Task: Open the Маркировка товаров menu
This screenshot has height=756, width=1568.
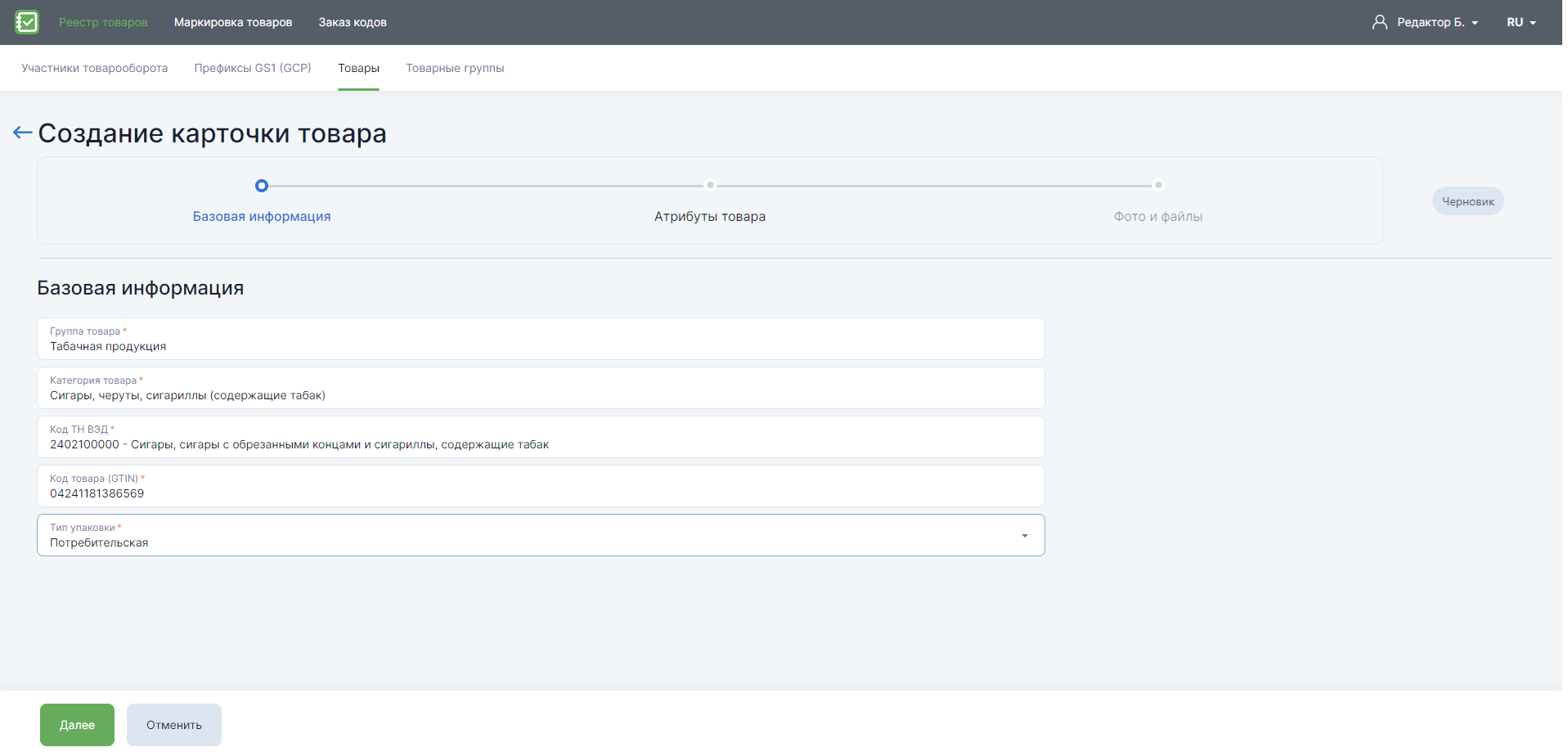Action: pos(233,22)
